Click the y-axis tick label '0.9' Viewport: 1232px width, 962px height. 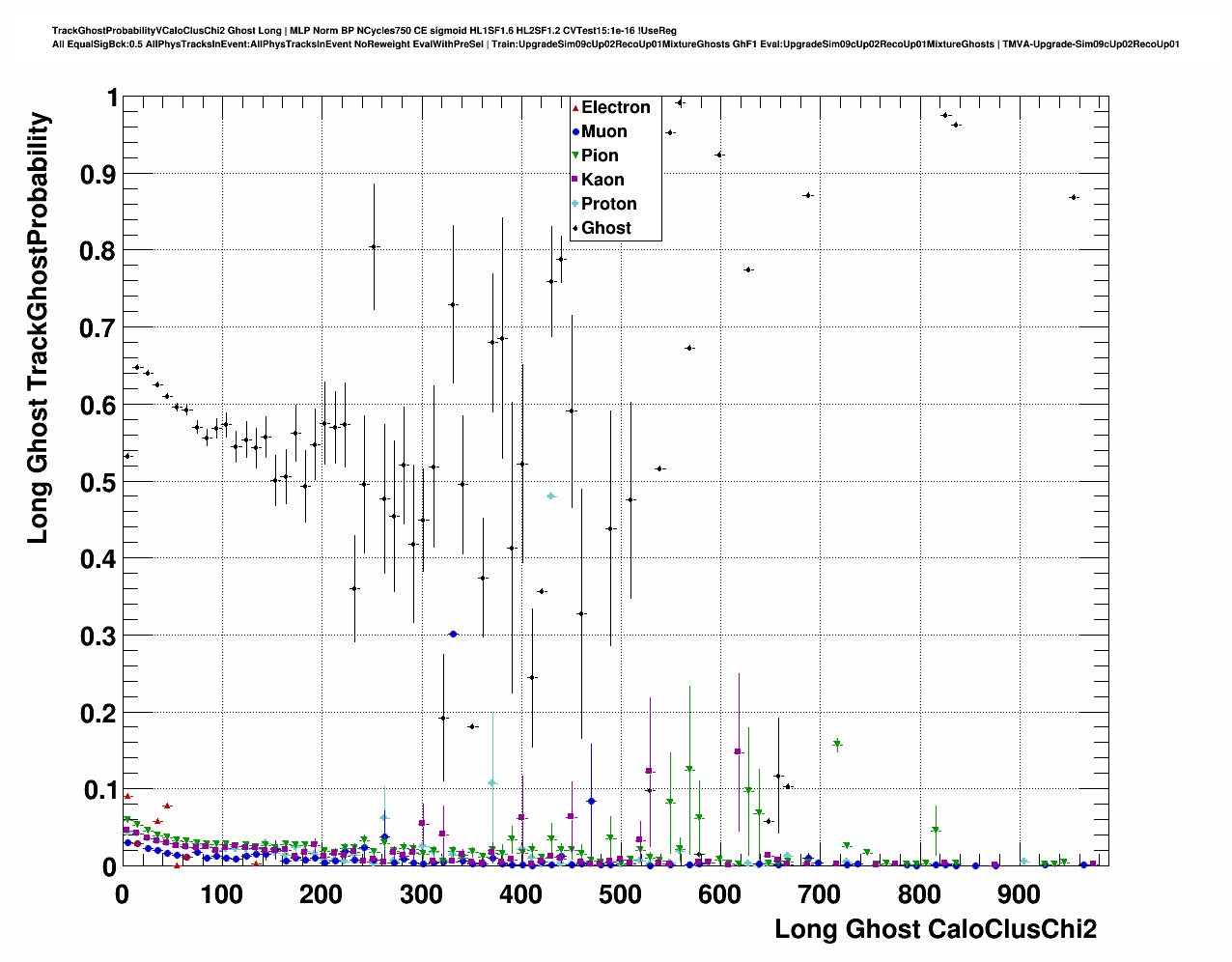point(98,174)
